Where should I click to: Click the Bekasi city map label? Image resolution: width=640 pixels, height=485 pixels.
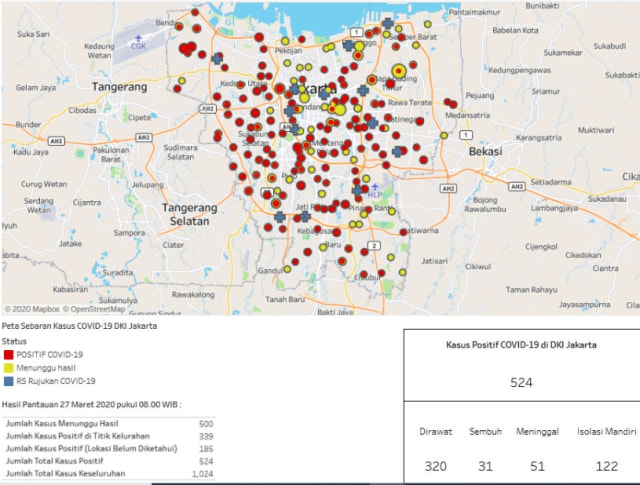(x=485, y=151)
